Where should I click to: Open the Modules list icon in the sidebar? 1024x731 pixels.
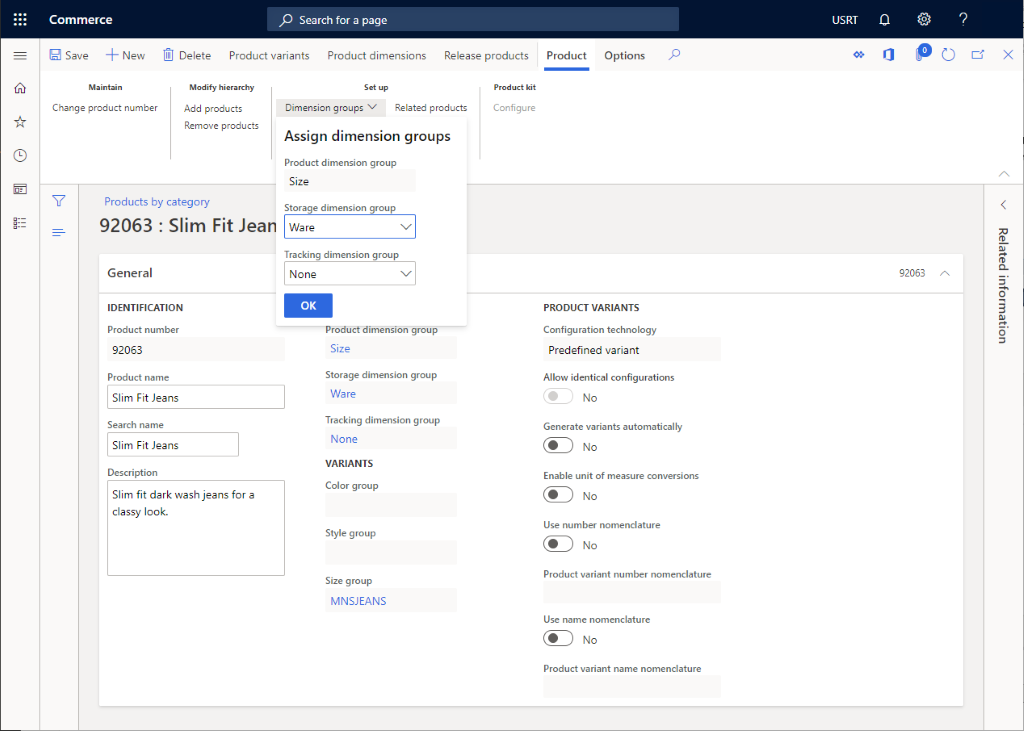(x=20, y=221)
